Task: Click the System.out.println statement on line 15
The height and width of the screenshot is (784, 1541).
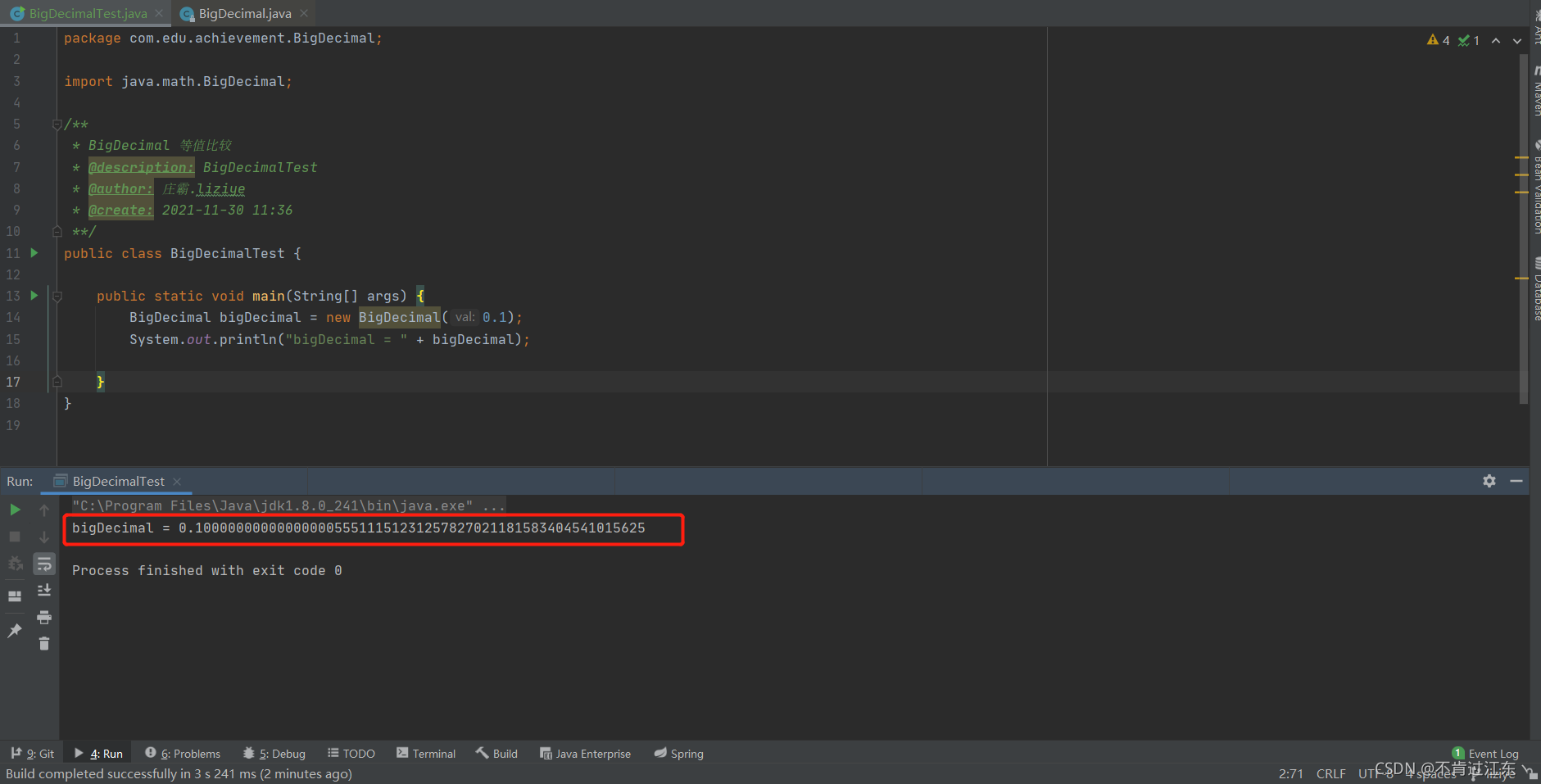Action: (329, 339)
